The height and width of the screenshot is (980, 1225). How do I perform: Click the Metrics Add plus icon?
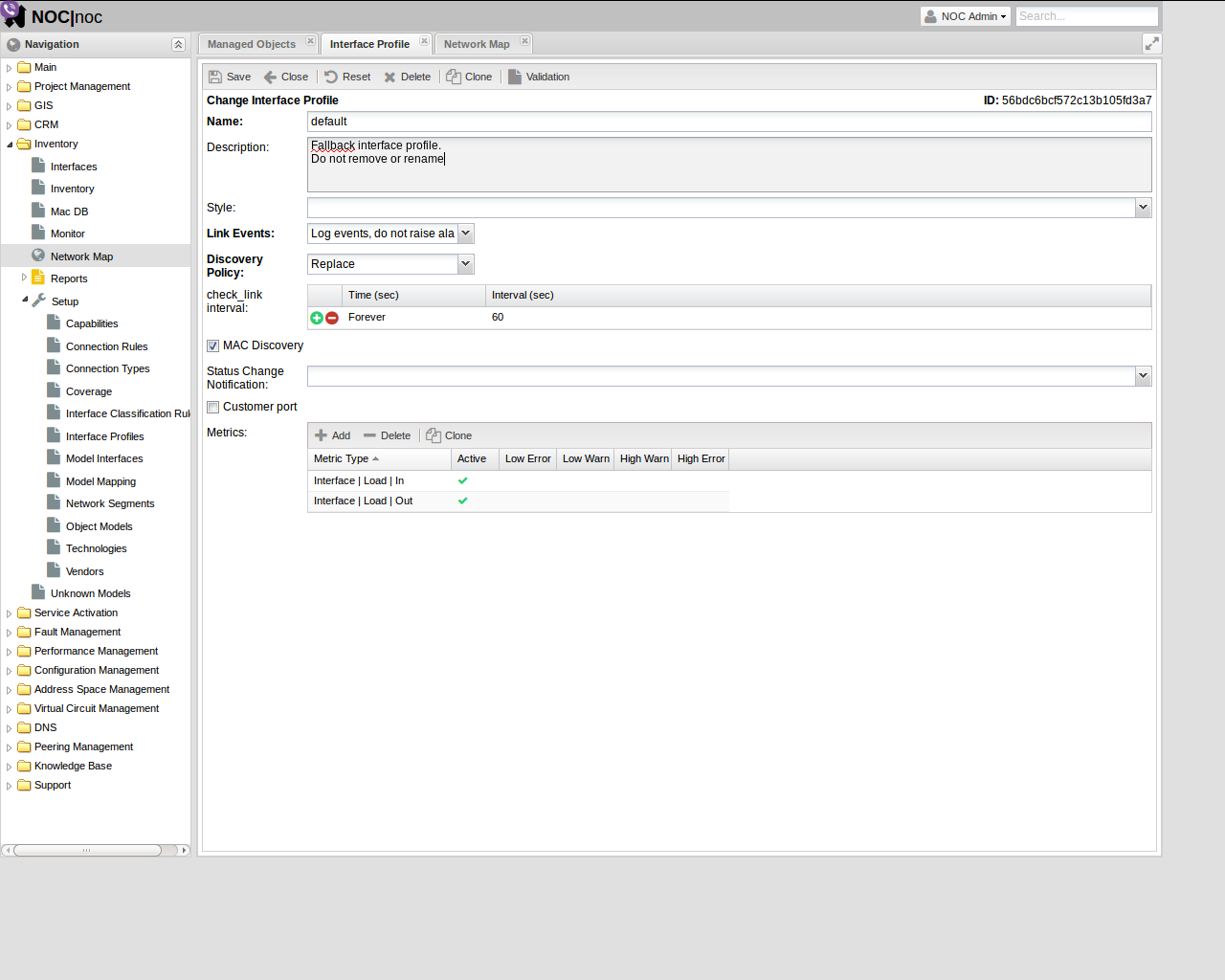pos(322,435)
